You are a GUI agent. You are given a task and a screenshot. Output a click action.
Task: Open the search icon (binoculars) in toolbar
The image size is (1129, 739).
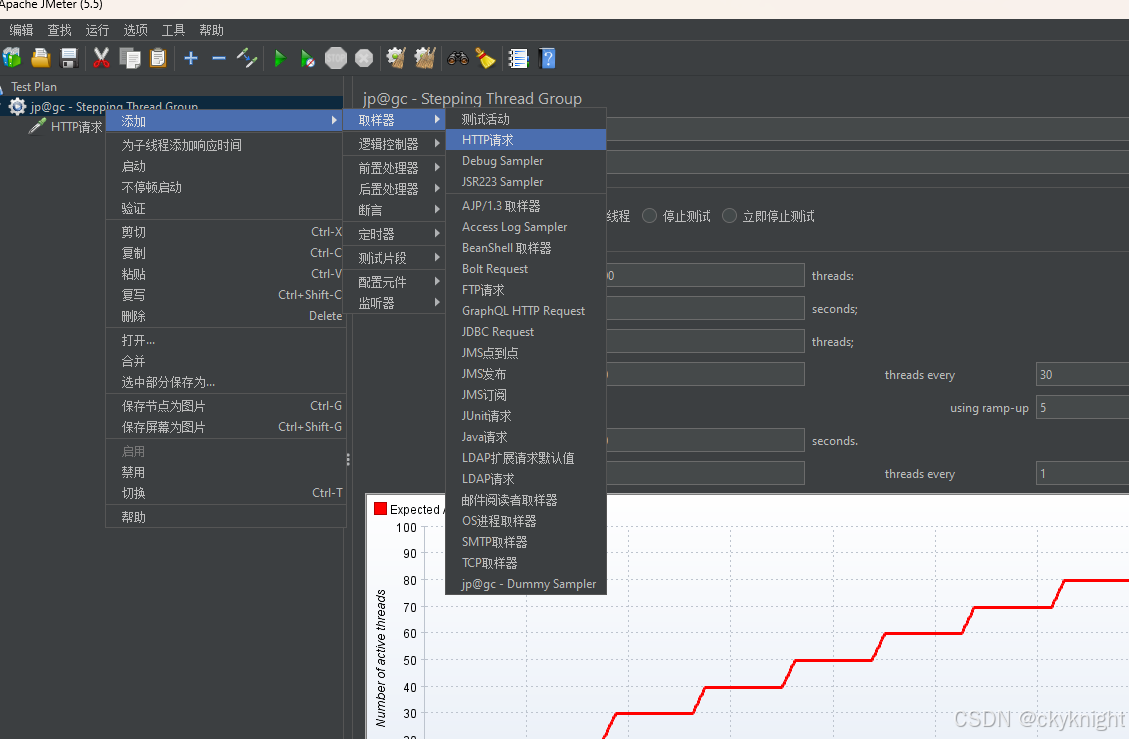[457, 58]
